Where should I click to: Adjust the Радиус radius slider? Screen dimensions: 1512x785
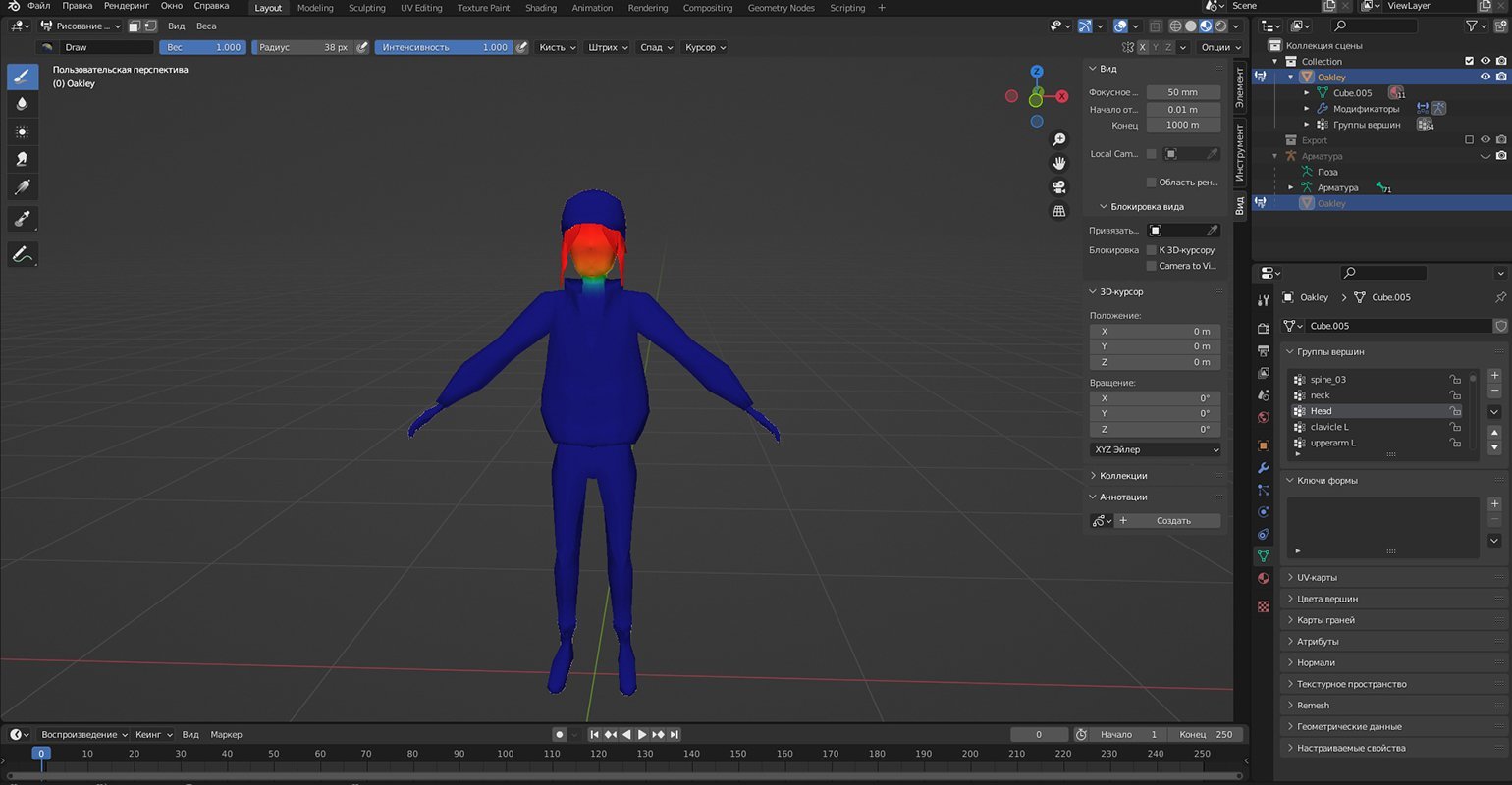pyautogui.click(x=302, y=47)
